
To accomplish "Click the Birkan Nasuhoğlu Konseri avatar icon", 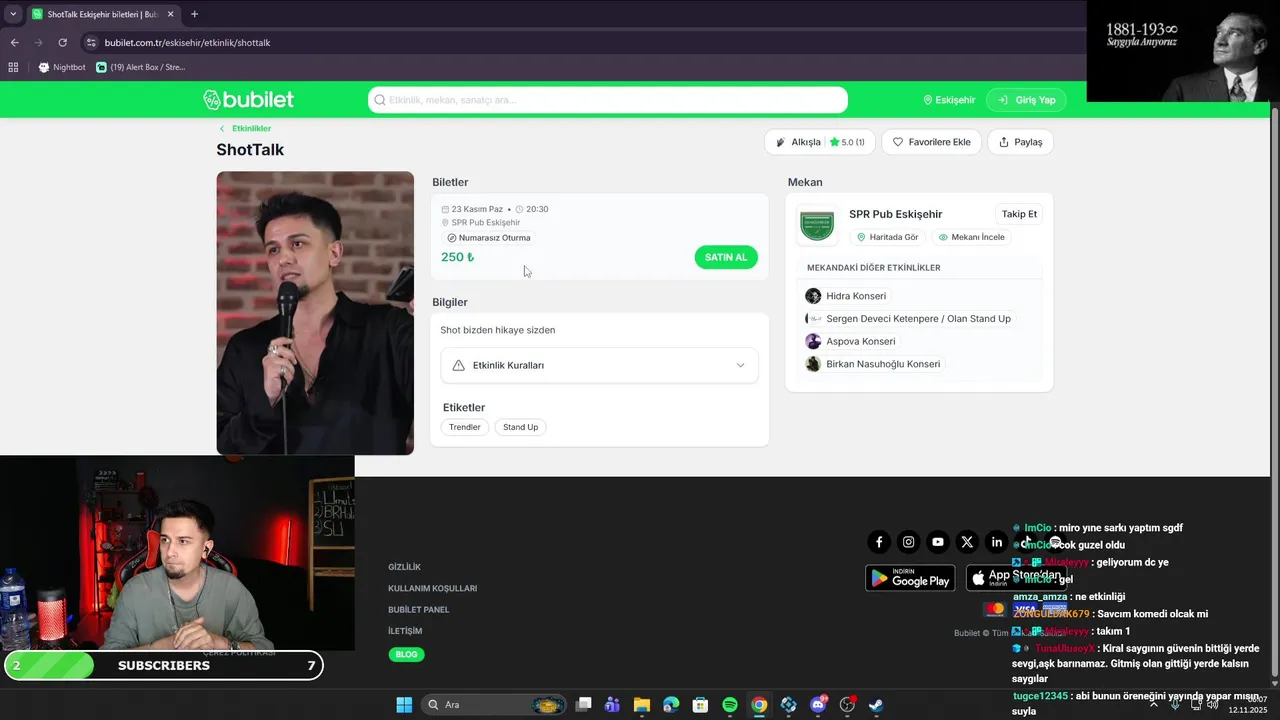I will [x=813, y=364].
